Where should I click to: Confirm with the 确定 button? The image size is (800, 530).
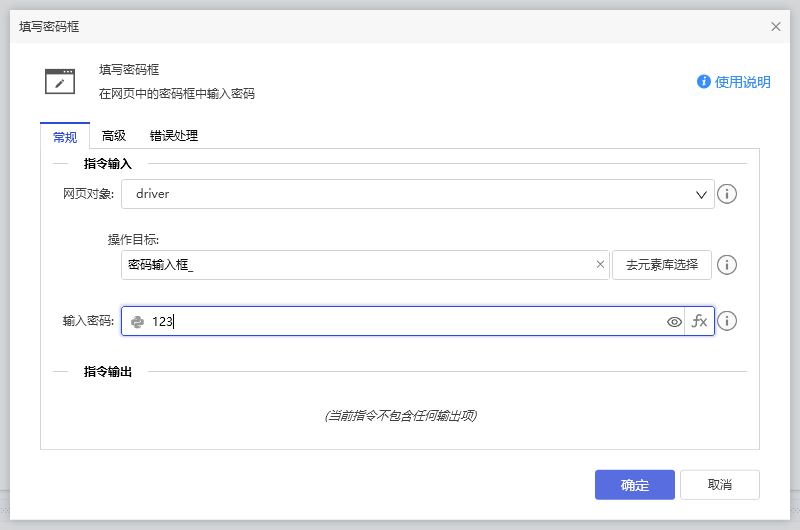[634, 485]
